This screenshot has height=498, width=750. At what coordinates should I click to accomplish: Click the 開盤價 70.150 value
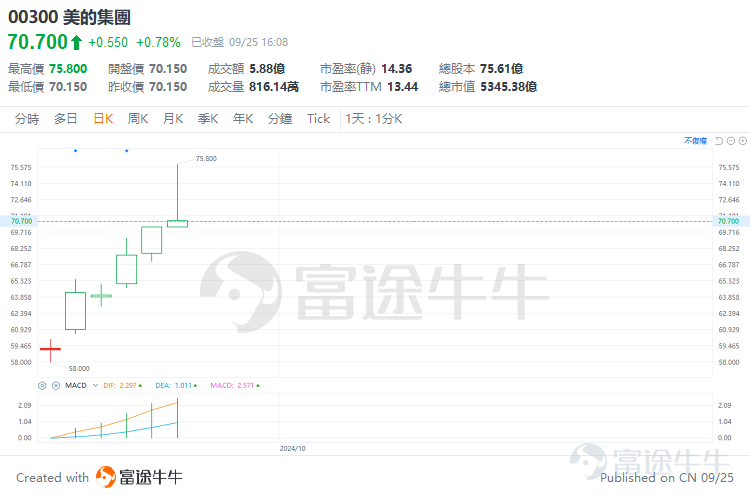coord(168,69)
